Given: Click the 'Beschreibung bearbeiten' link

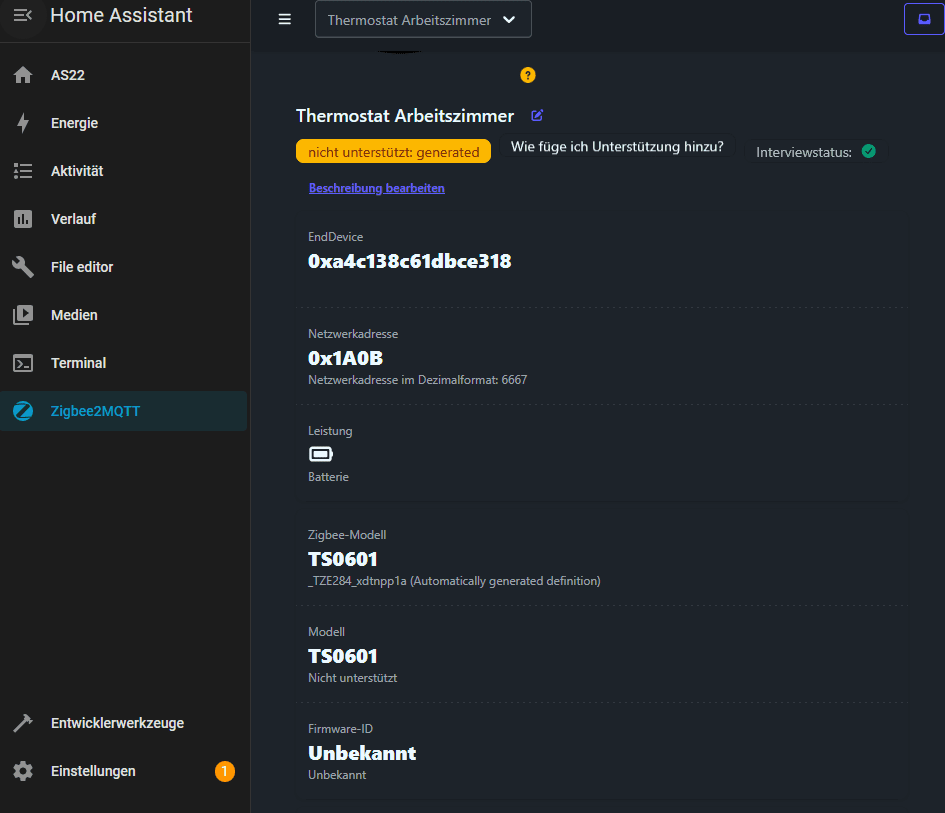Looking at the screenshot, I should tap(376, 188).
